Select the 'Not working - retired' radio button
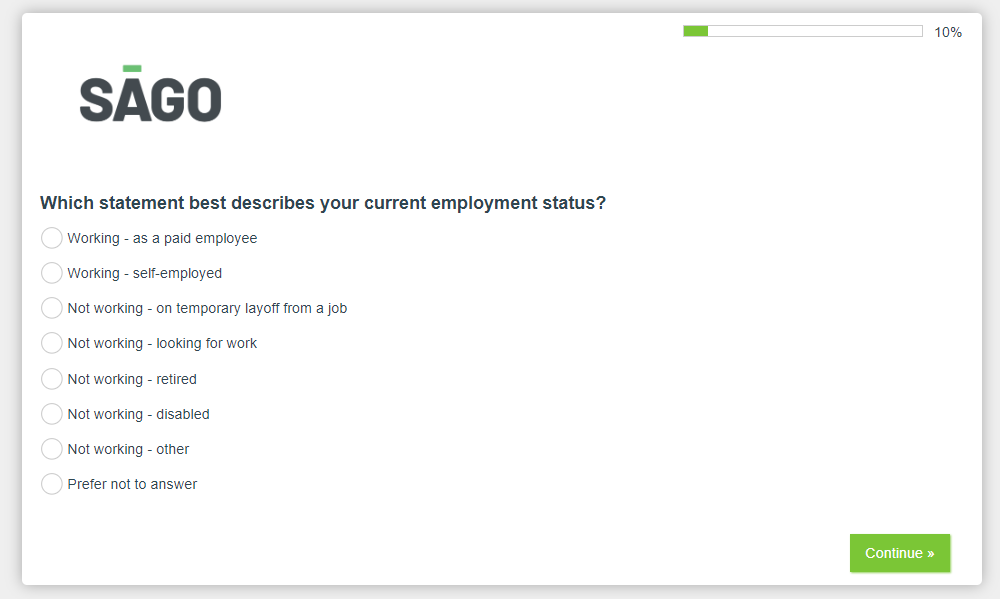The height and width of the screenshot is (599, 1000). point(52,379)
